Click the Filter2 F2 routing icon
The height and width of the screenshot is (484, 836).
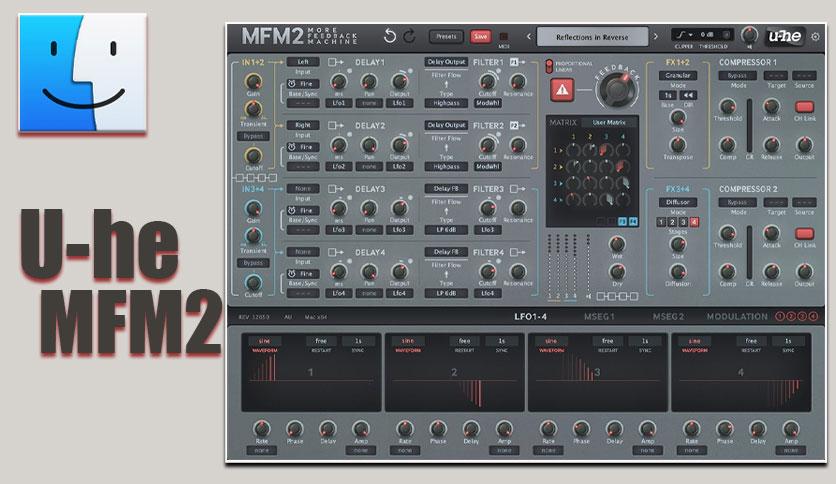517,125
